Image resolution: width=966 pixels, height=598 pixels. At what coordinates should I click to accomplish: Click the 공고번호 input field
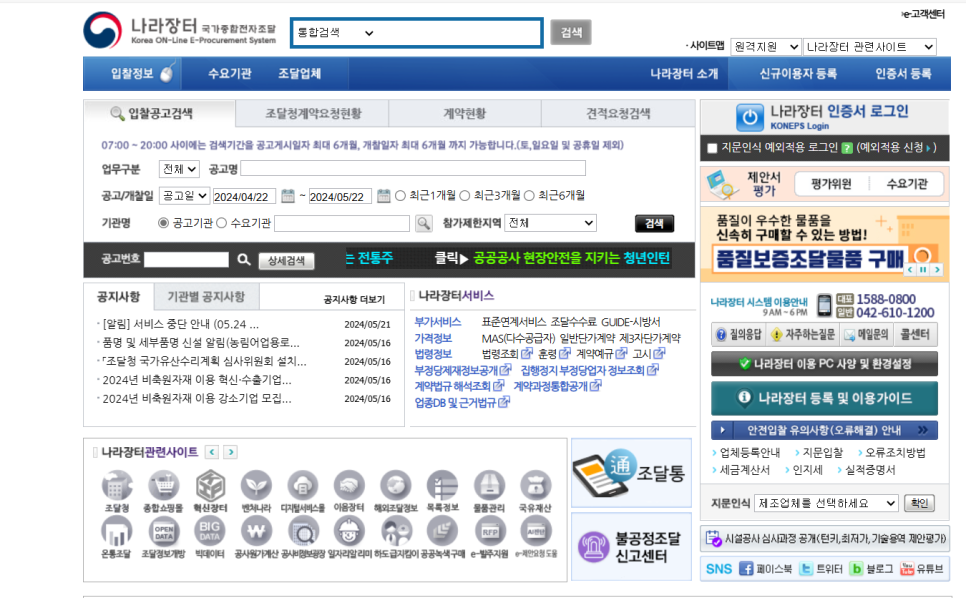pyautogui.click(x=186, y=260)
